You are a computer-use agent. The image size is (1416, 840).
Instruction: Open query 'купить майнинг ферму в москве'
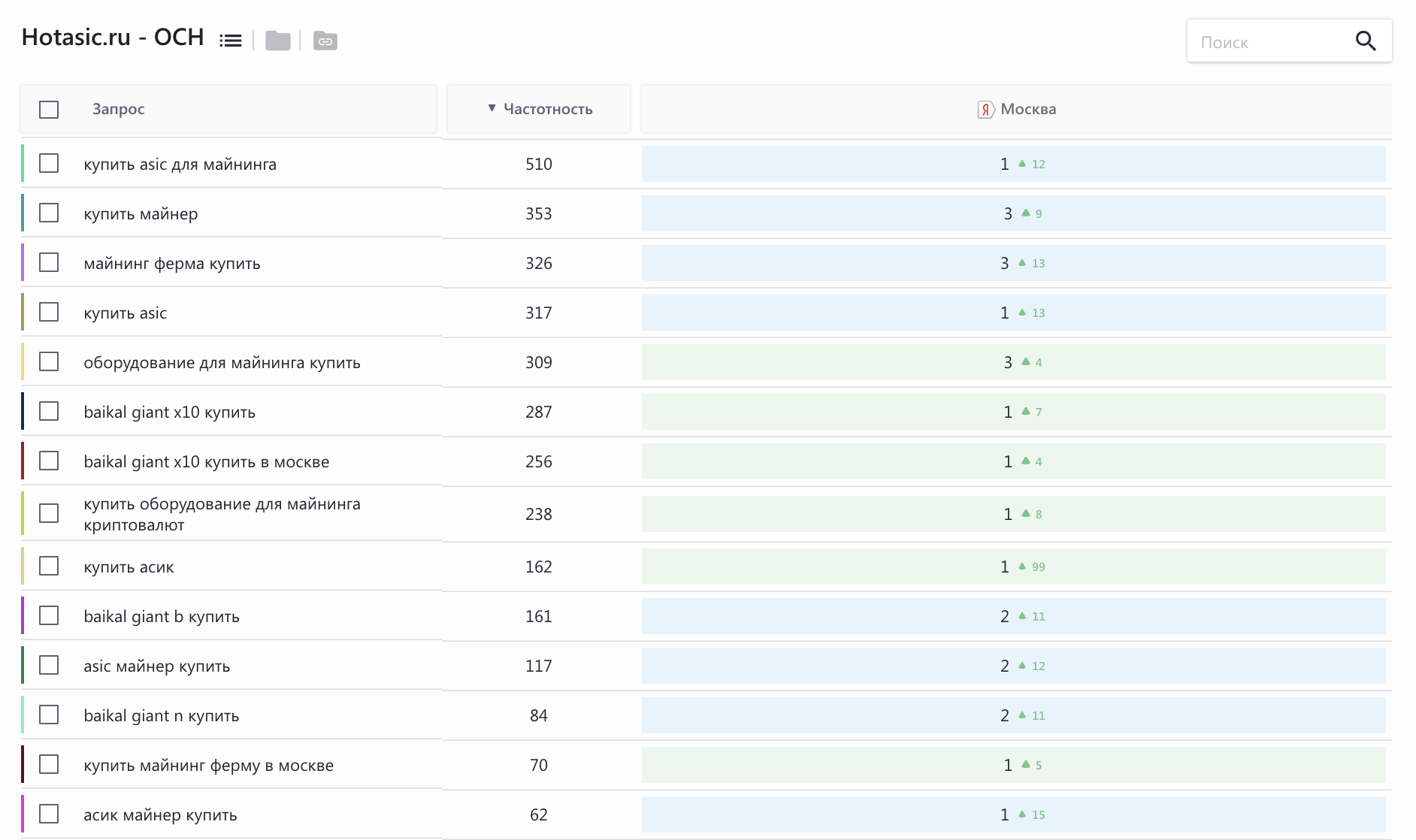(208, 766)
